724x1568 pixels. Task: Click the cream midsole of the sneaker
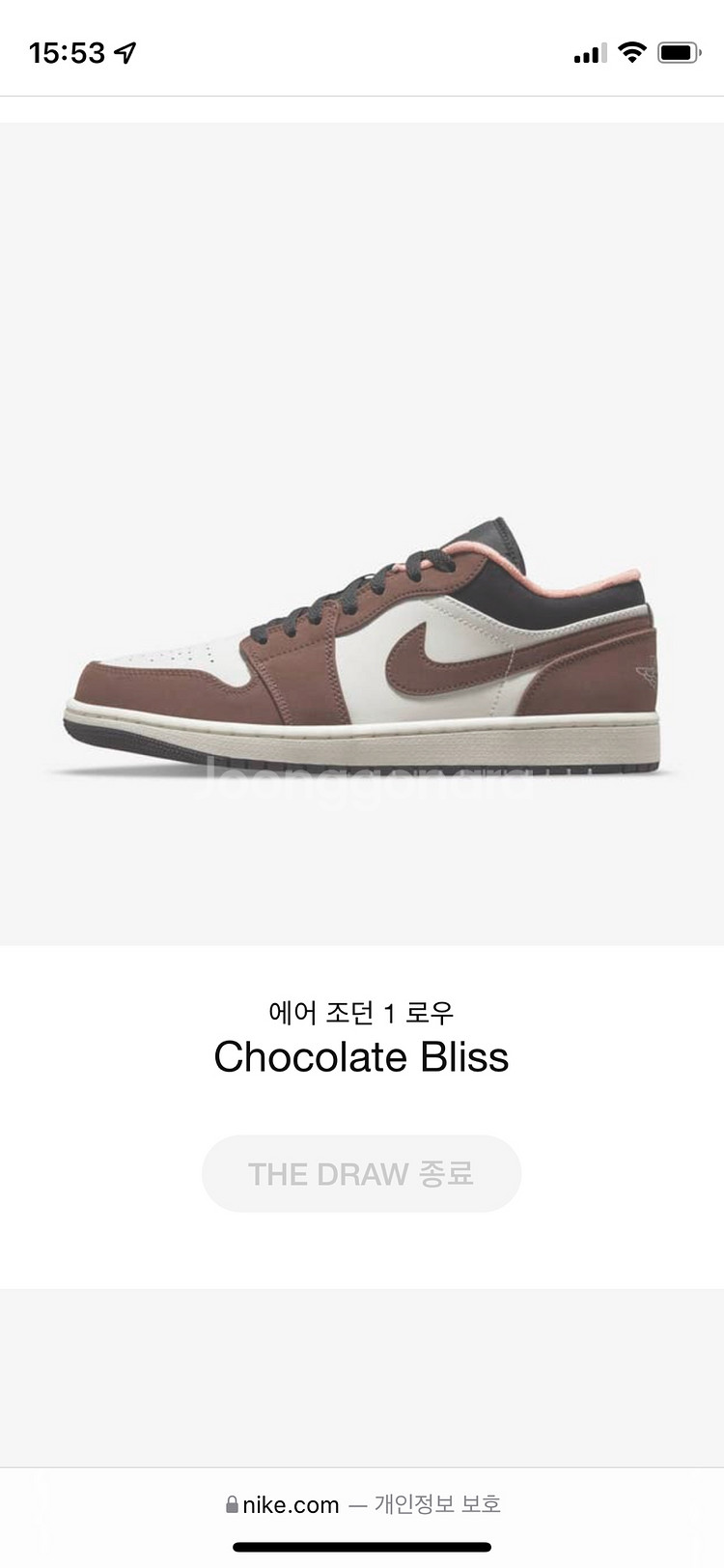point(361,734)
